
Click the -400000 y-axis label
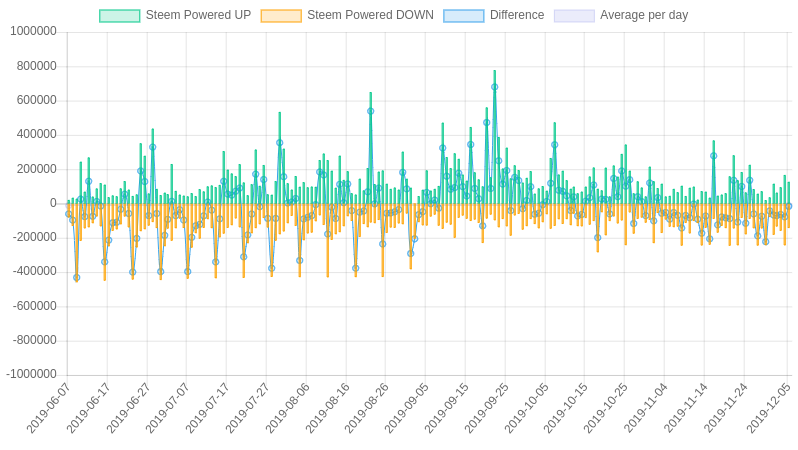tap(35, 272)
